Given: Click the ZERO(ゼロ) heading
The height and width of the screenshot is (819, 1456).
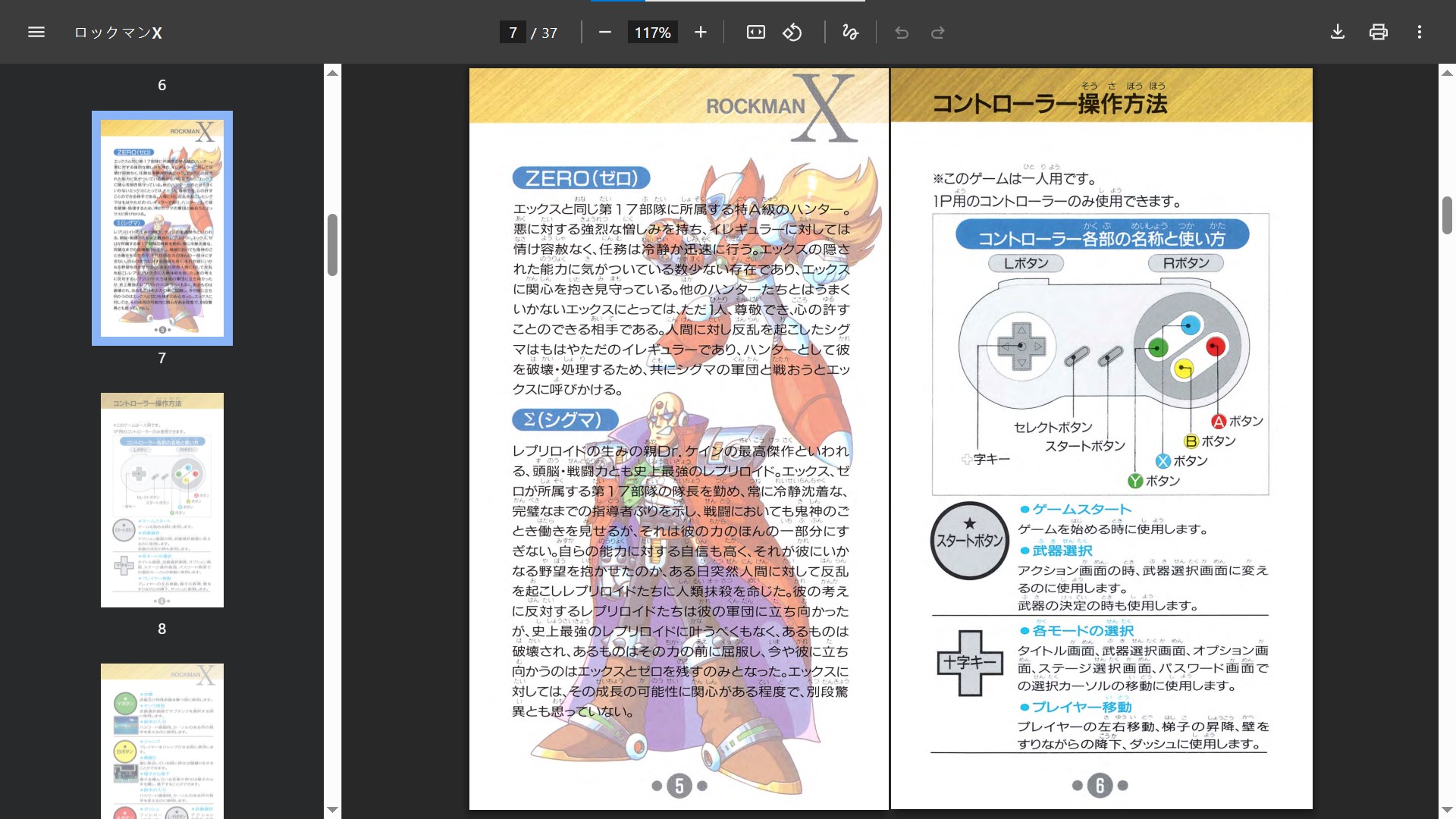Looking at the screenshot, I should [x=582, y=178].
